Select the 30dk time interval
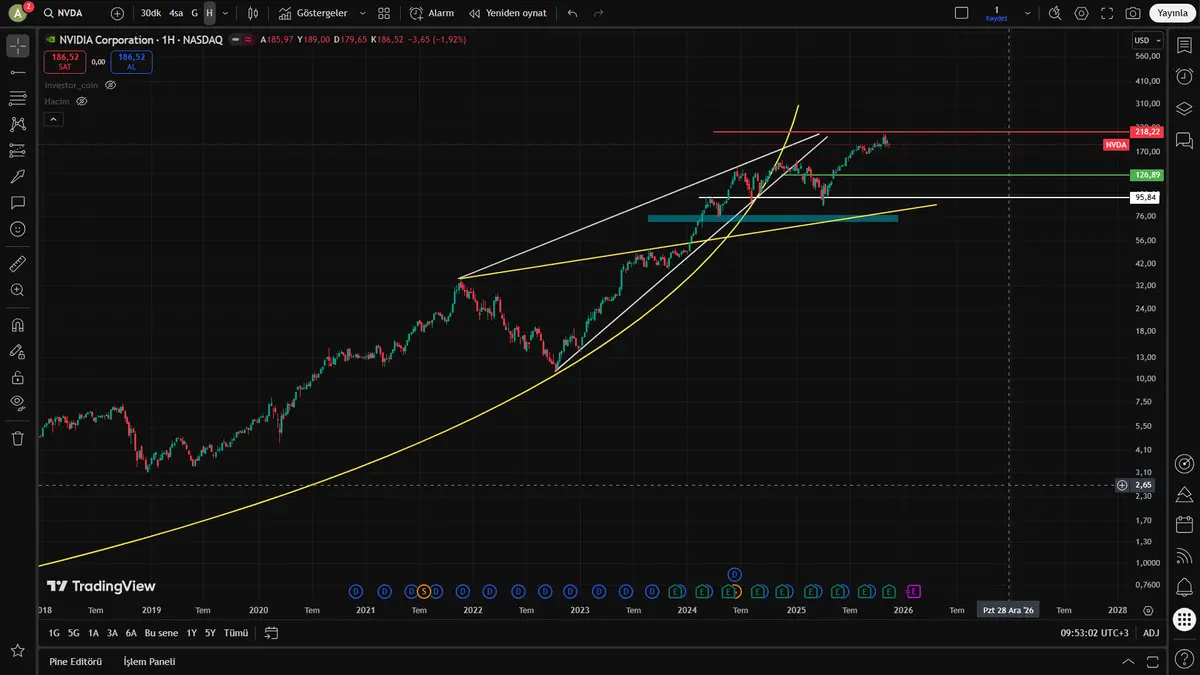 click(150, 13)
